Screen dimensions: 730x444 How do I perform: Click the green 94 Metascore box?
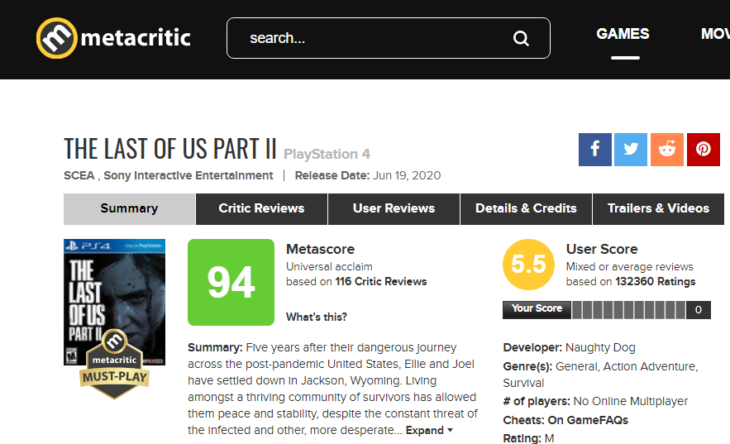pos(231,283)
